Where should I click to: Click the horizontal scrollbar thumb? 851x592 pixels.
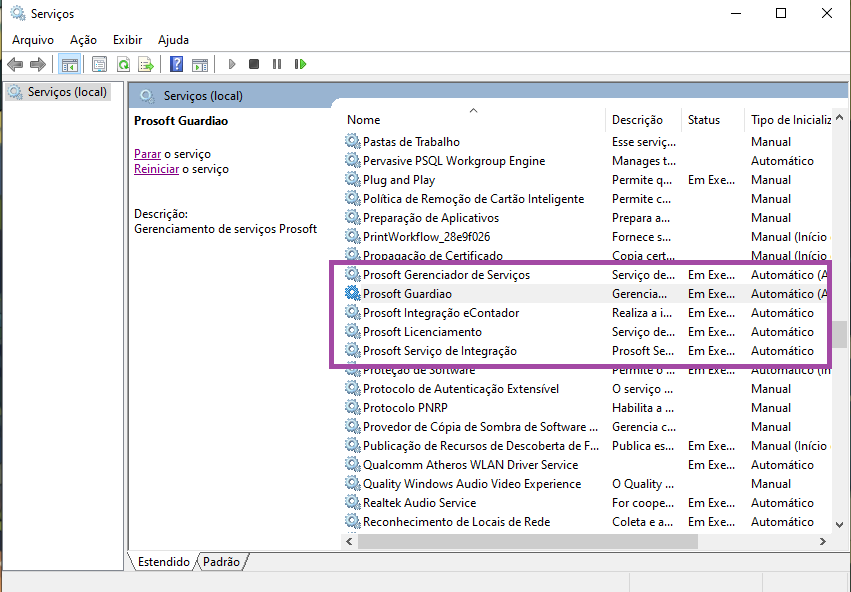[528, 542]
